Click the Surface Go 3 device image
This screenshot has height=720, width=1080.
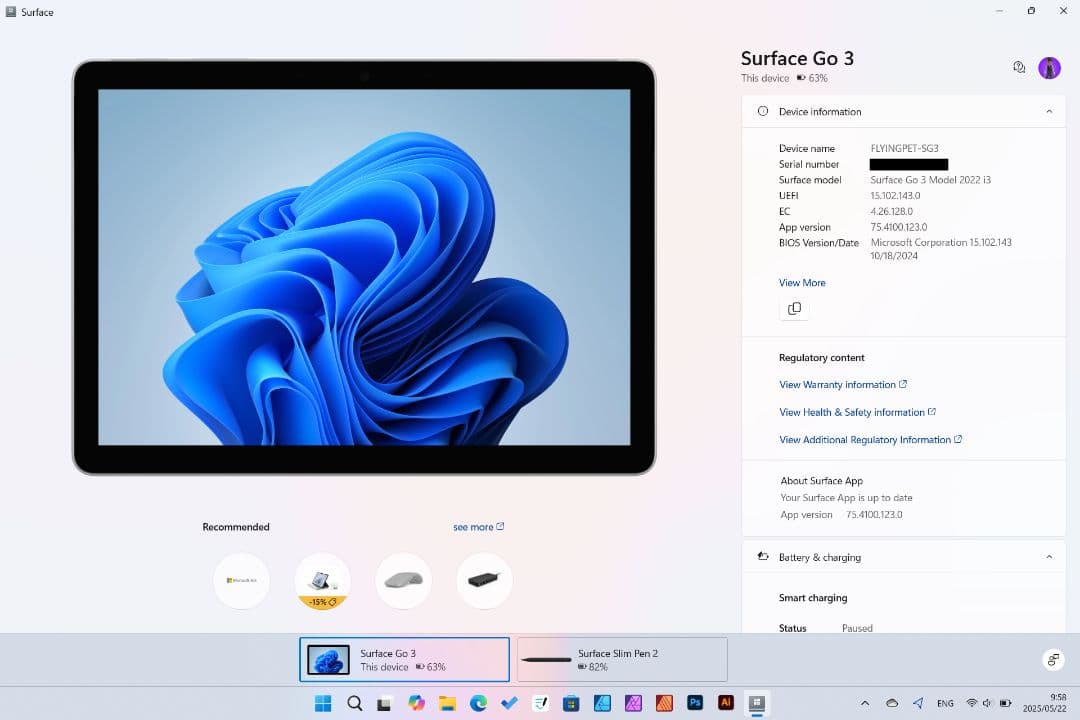(x=364, y=267)
